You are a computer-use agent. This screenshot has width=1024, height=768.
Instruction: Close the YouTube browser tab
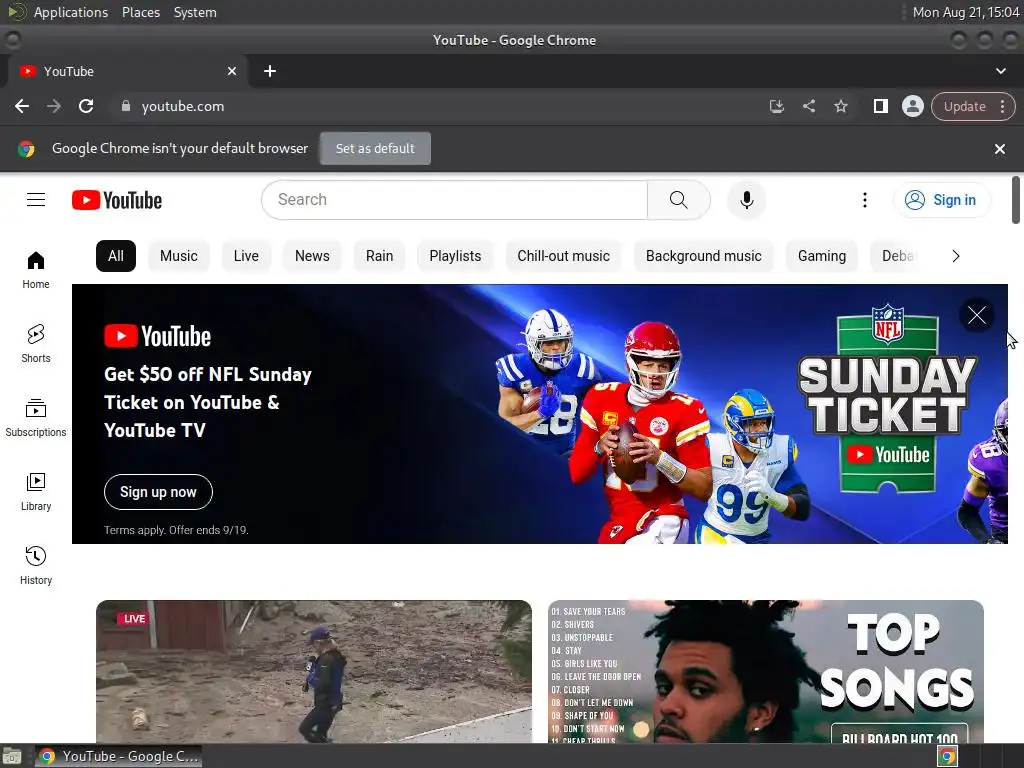click(x=232, y=71)
